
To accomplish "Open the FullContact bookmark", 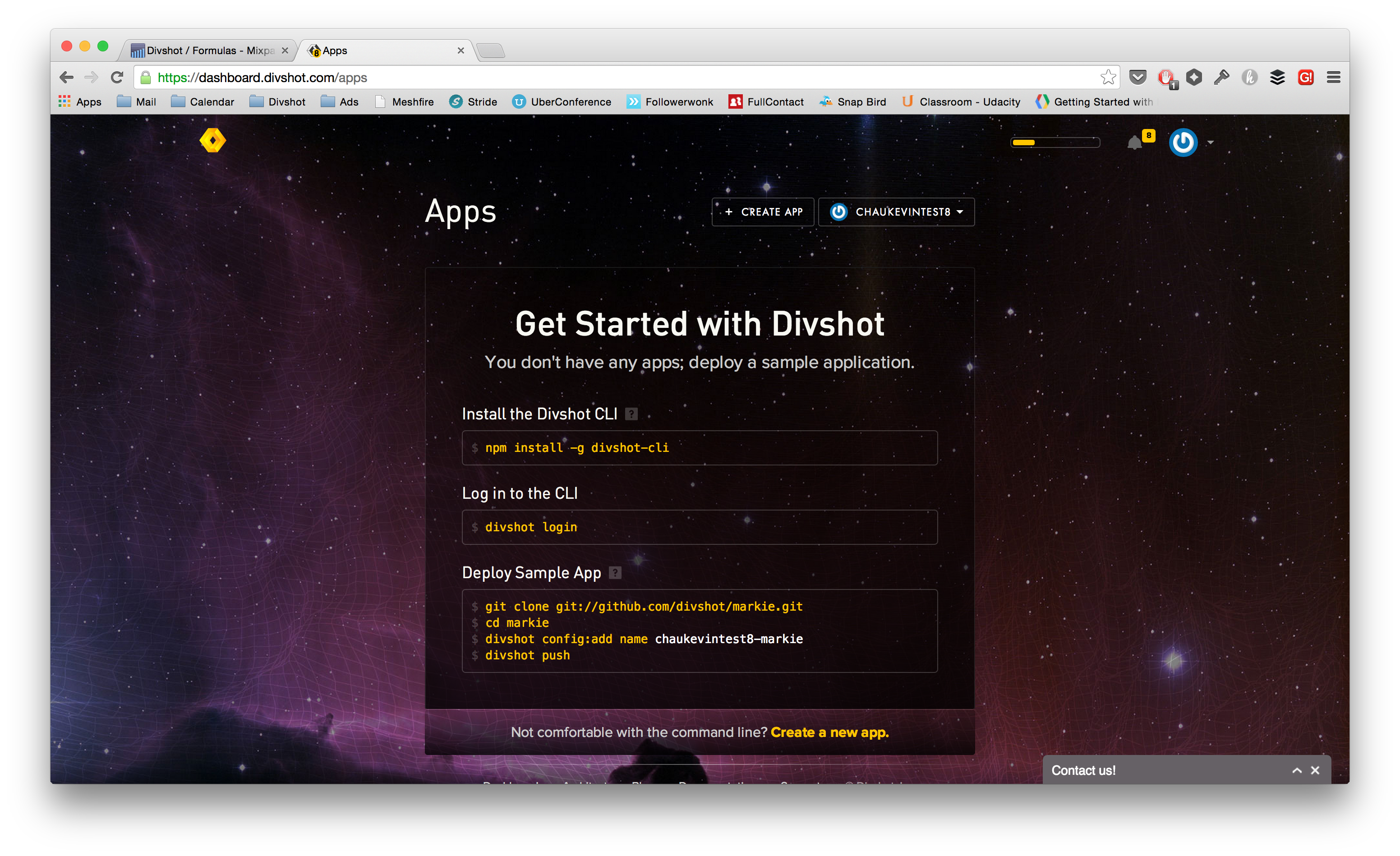I will (766, 101).
